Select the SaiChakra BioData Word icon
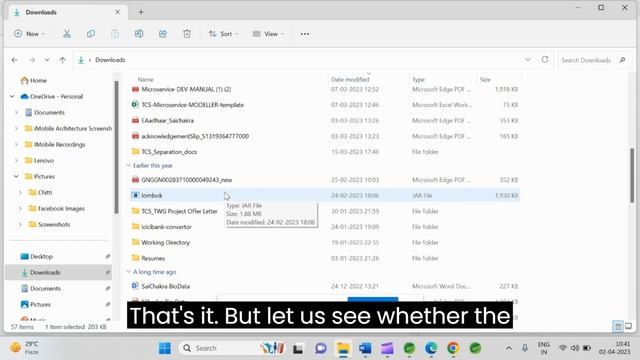 pyautogui.click(x=136, y=286)
